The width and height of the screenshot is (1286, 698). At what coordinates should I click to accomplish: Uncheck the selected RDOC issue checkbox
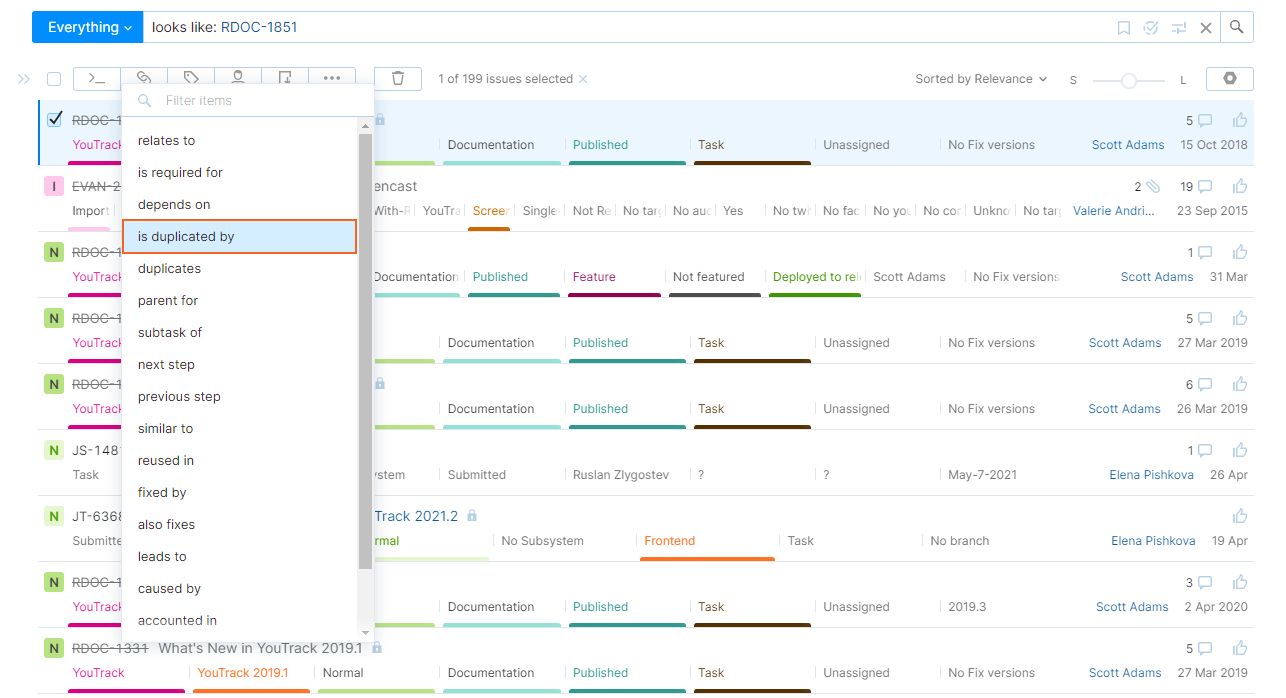[x=55, y=119]
